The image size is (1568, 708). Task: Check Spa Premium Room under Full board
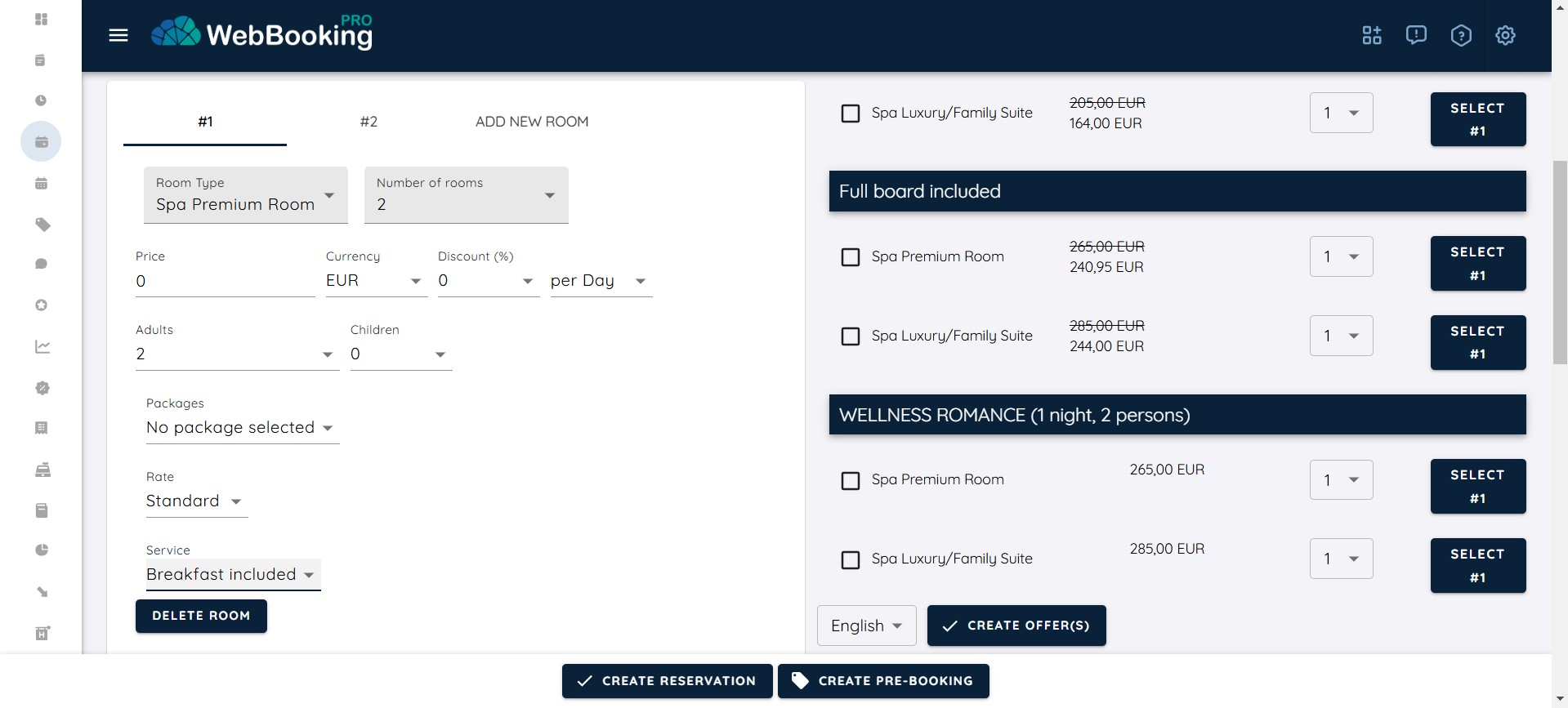point(851,257)
